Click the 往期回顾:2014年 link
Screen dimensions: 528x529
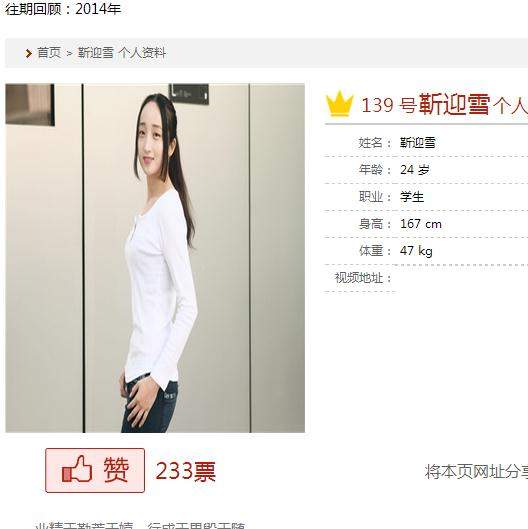coord(63,8)
